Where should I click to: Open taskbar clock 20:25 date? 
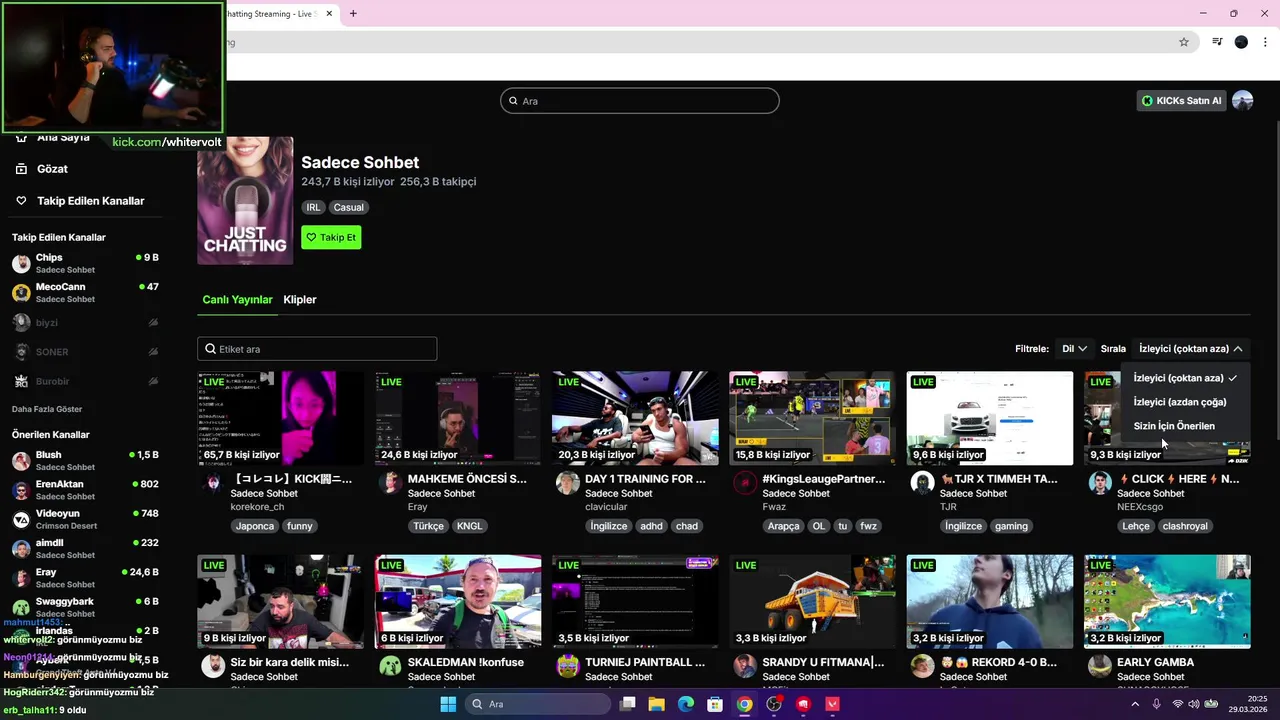(x=1247, y=704)
